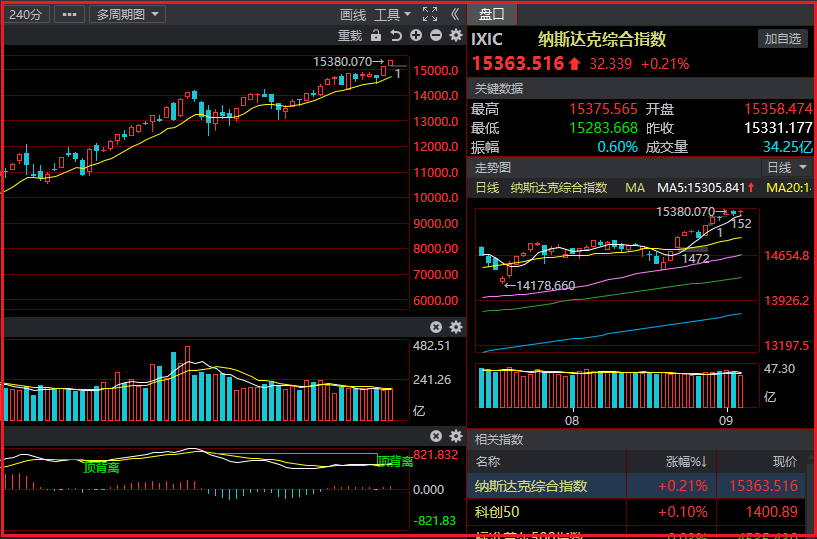
Task: Zoom in with the plus icon
Action: tap(416, 35)
